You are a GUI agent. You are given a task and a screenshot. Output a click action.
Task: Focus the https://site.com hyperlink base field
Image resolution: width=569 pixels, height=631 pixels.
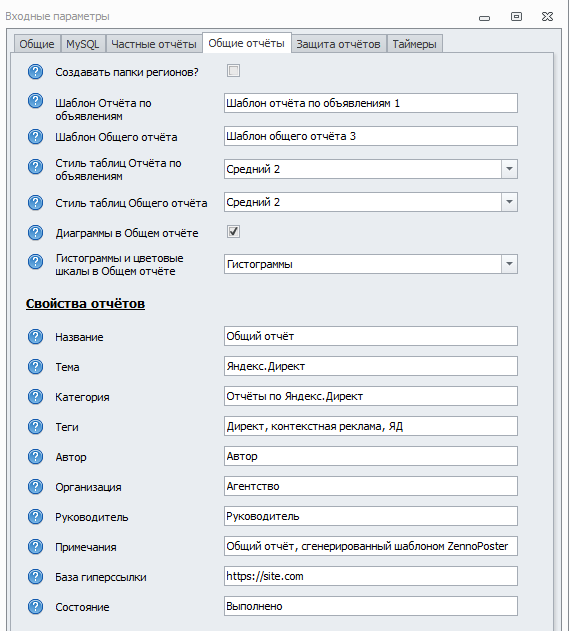point(371,576)
